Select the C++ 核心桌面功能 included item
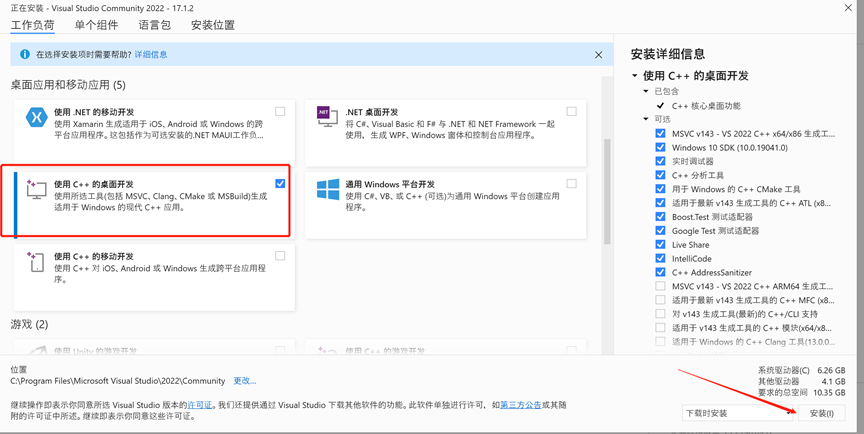Screen dimensions: 864x434 [x=706, y=105]
